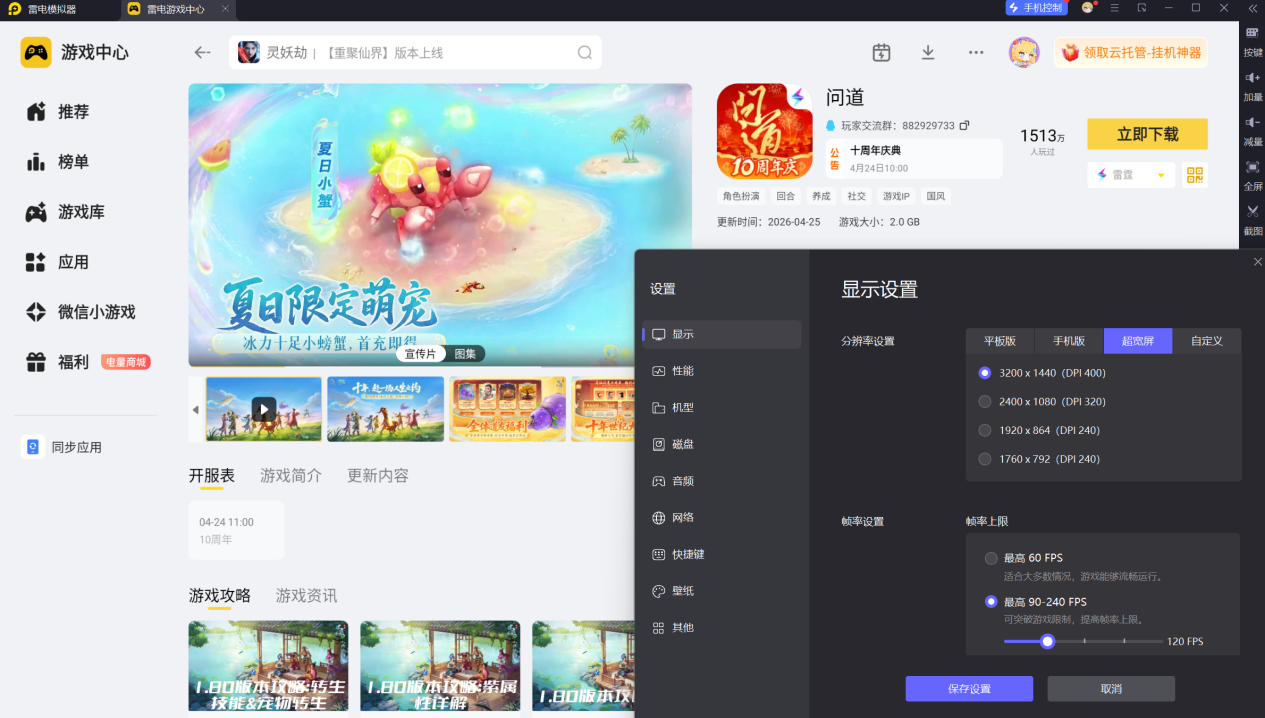The image size is (1265, 718).
Task: Select the 图集 gallery toggle on banner
Action: tap(465, 354)
